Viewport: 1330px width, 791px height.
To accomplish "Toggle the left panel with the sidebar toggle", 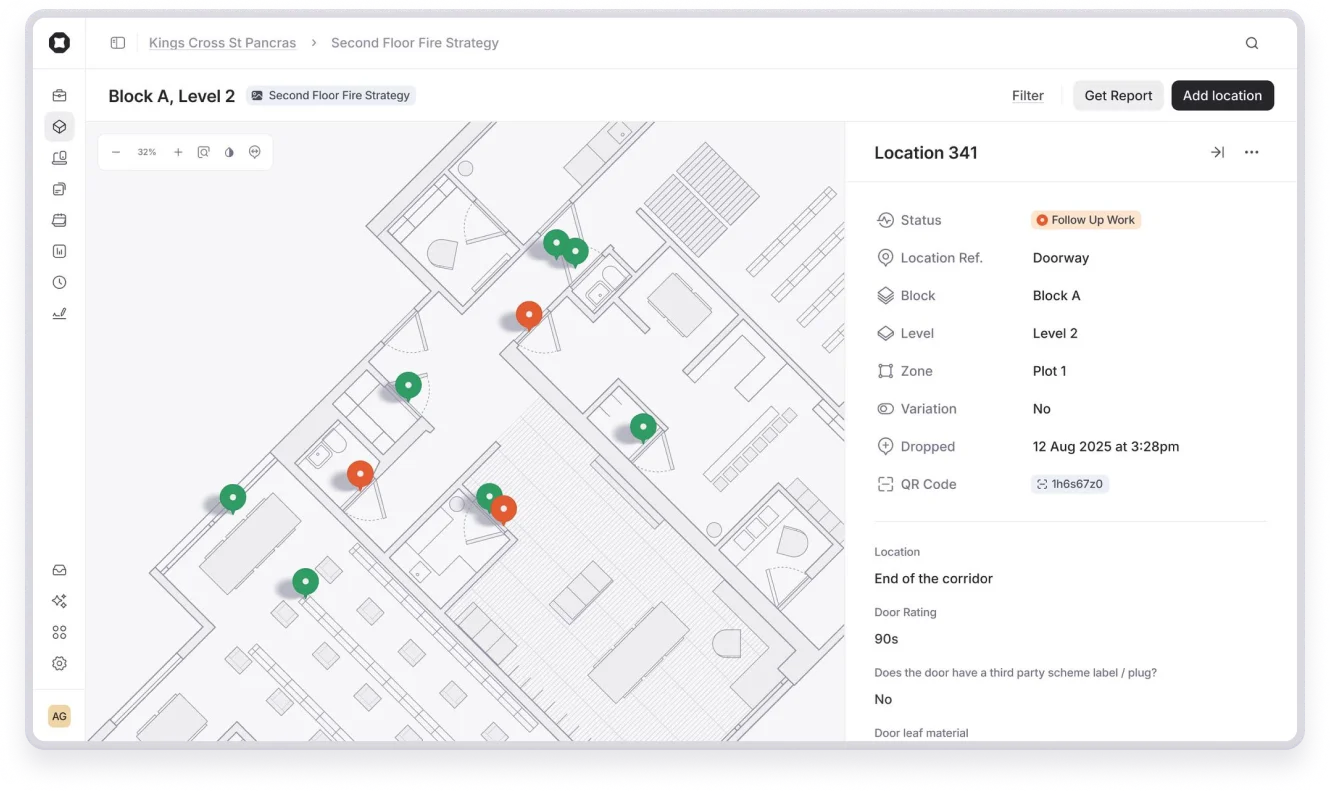I will 117,42.
